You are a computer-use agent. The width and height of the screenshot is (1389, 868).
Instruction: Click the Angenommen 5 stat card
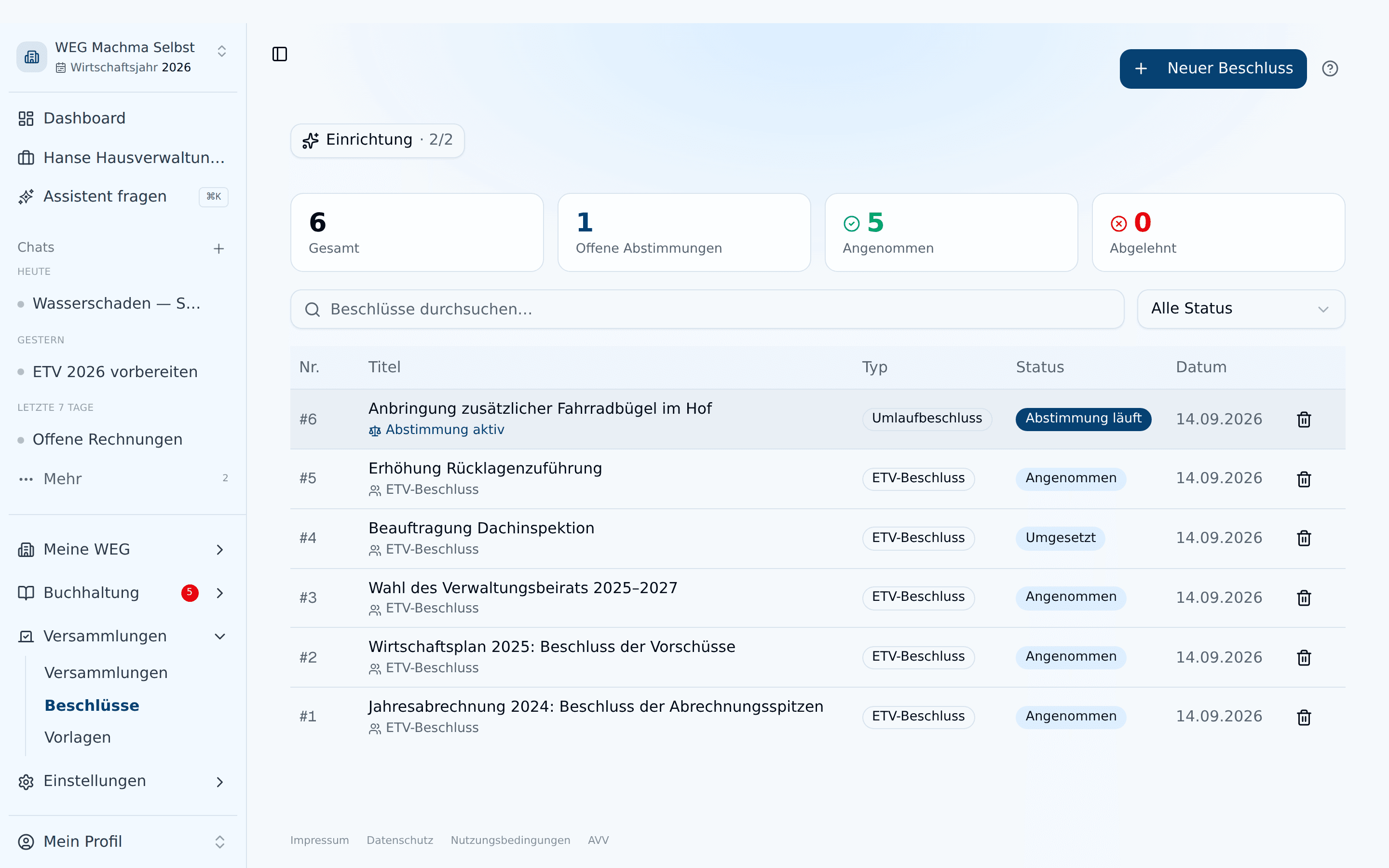coord(951,232)
